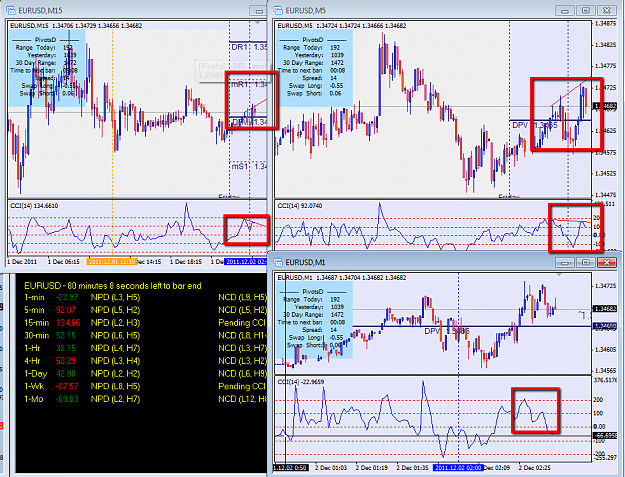Maximize the EURUSD,M1 chart window
625x477 pixels.
tap(586, 262)
